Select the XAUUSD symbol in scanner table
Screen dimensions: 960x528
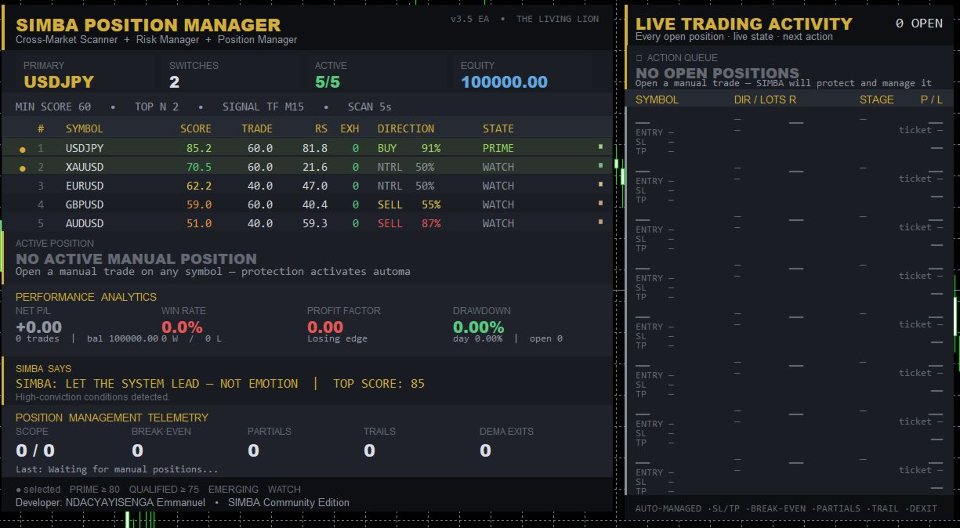pos(84,167)
